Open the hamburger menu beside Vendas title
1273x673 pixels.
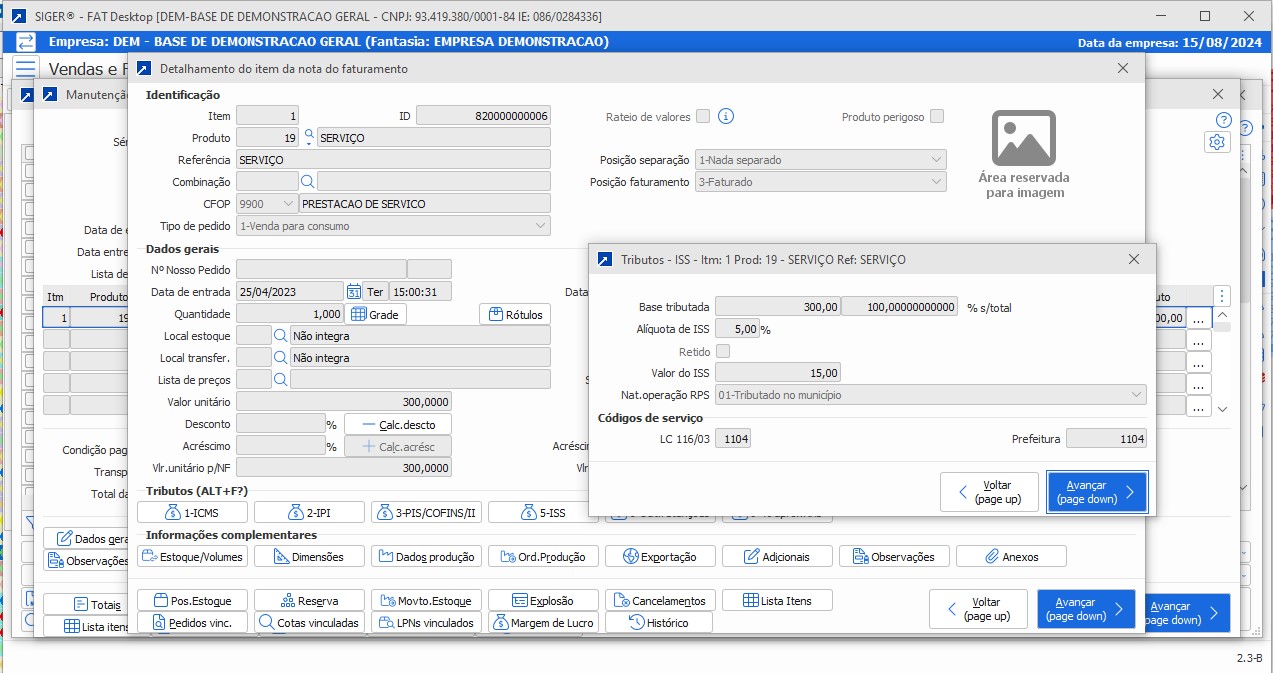click(x=25, y=68)
